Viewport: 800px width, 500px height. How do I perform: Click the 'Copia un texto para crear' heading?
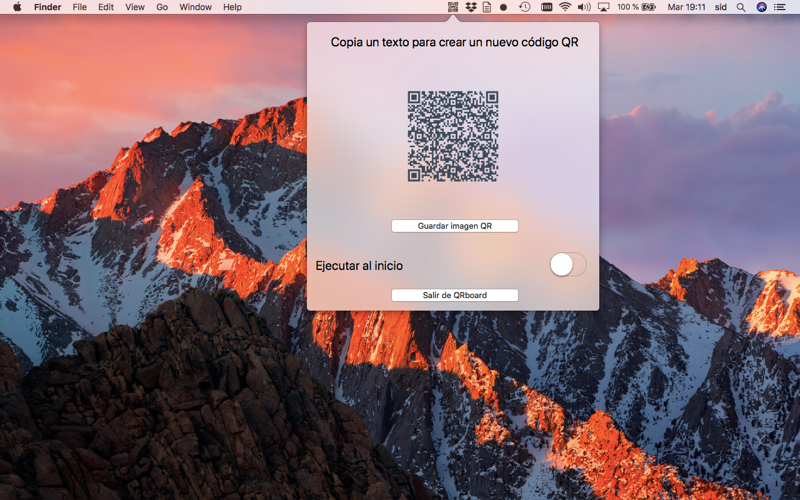point(454,42)
